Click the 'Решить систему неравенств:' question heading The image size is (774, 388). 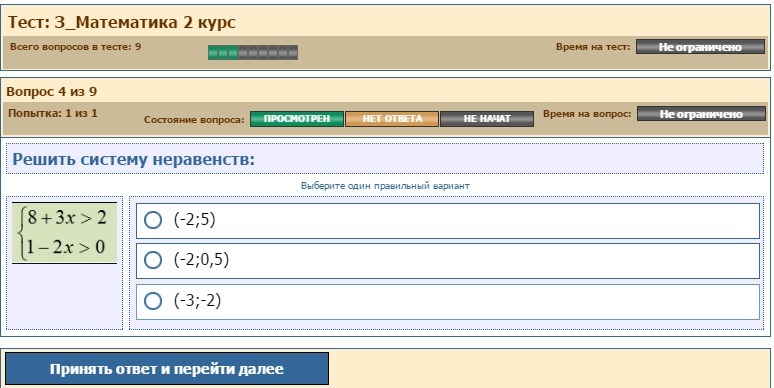pos(133,159)
